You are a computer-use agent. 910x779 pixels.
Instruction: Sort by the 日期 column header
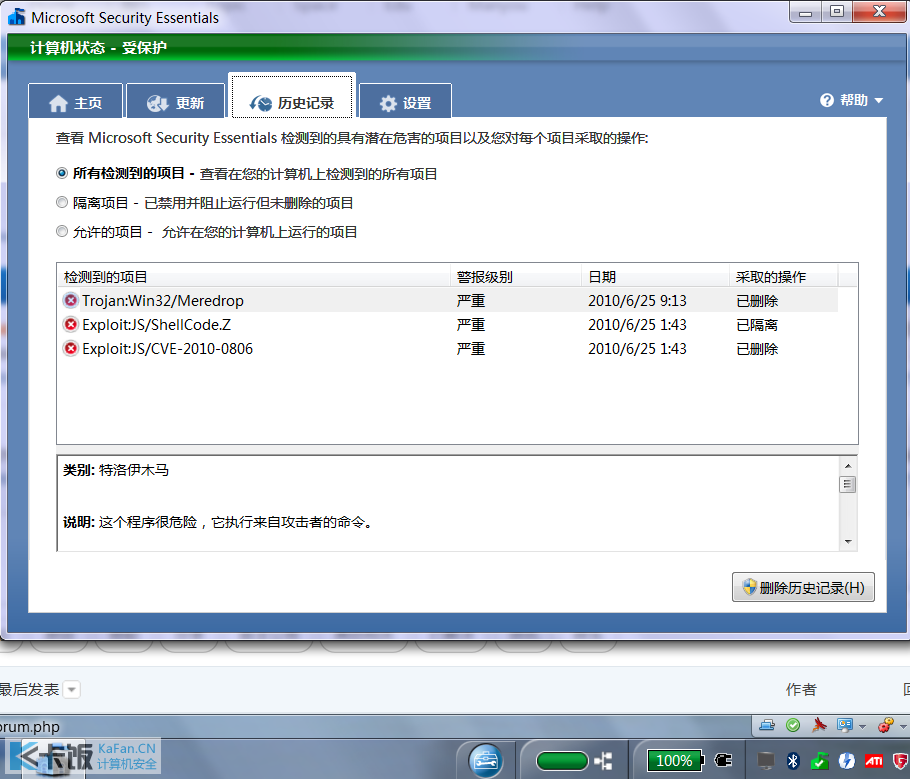click(655, 276)
